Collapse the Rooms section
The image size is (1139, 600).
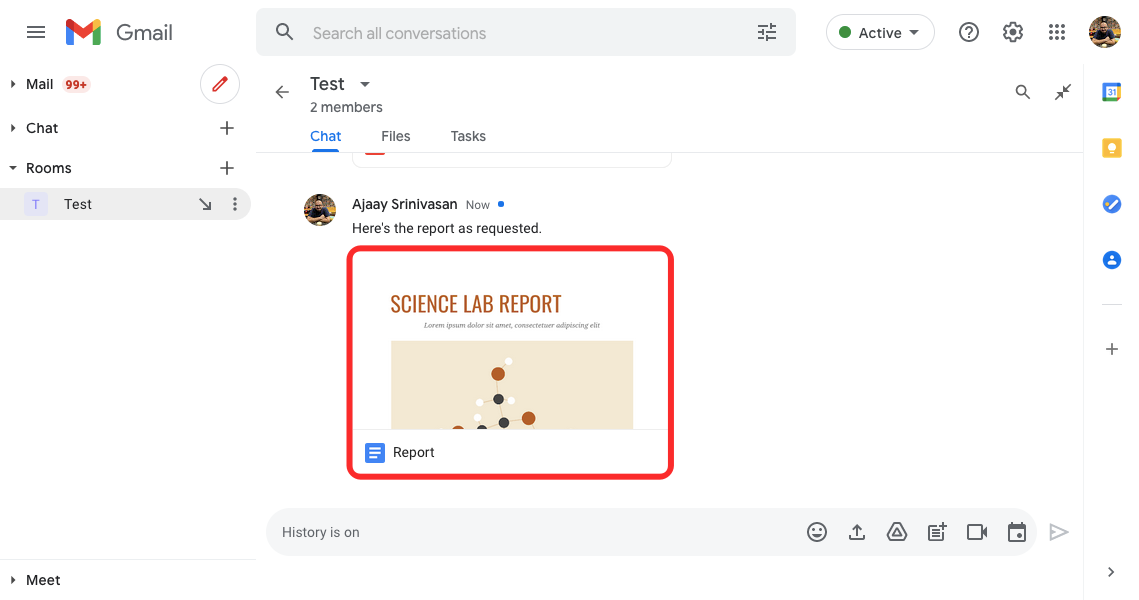(x=13, y=168)
